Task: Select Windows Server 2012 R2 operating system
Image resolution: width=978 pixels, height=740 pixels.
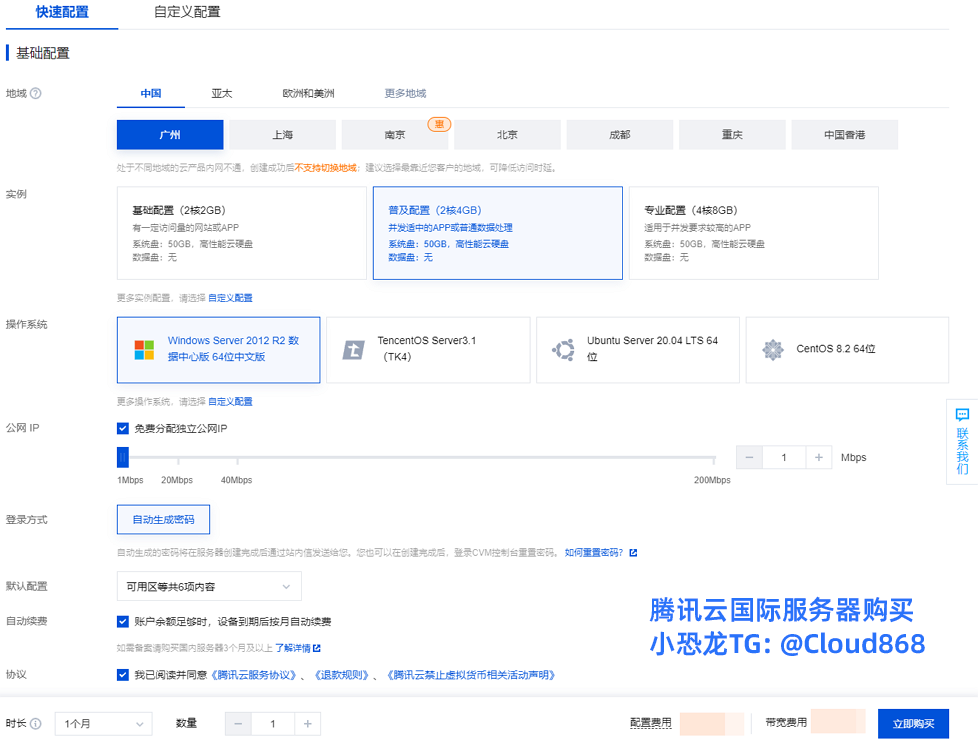Action: point(218,350)
